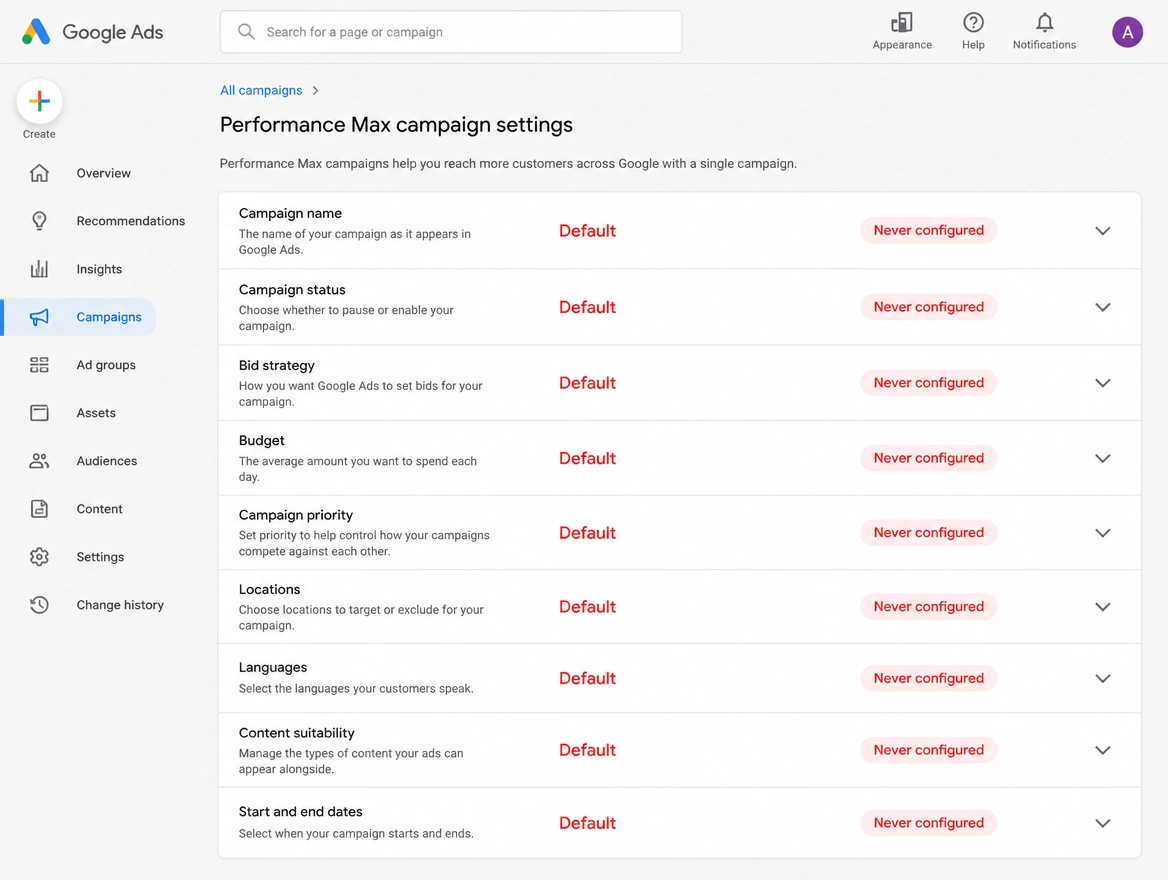Screen dimensions: 1168x880
Task: Click the Performance Max campaign settings heading
Action: click(396, 124)
